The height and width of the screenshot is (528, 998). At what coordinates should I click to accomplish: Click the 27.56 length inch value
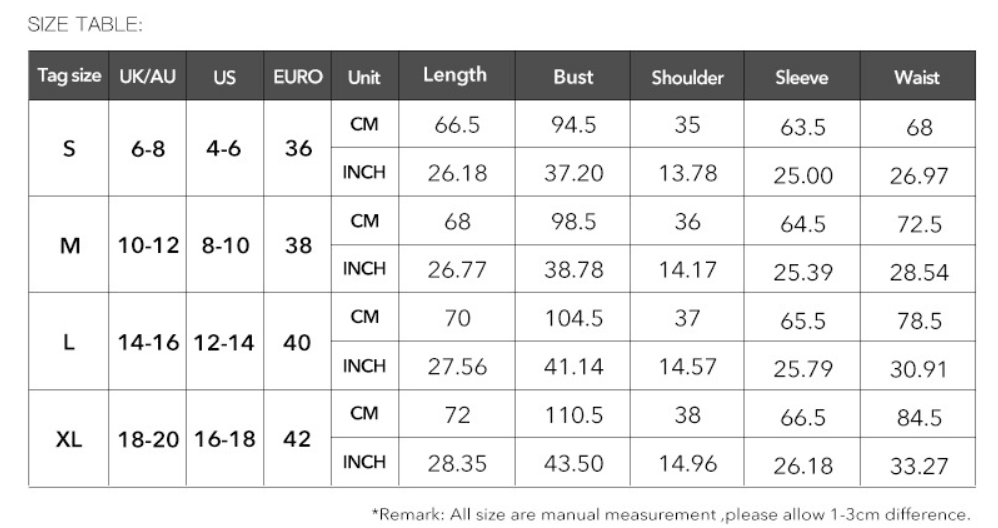pos(457,366)
